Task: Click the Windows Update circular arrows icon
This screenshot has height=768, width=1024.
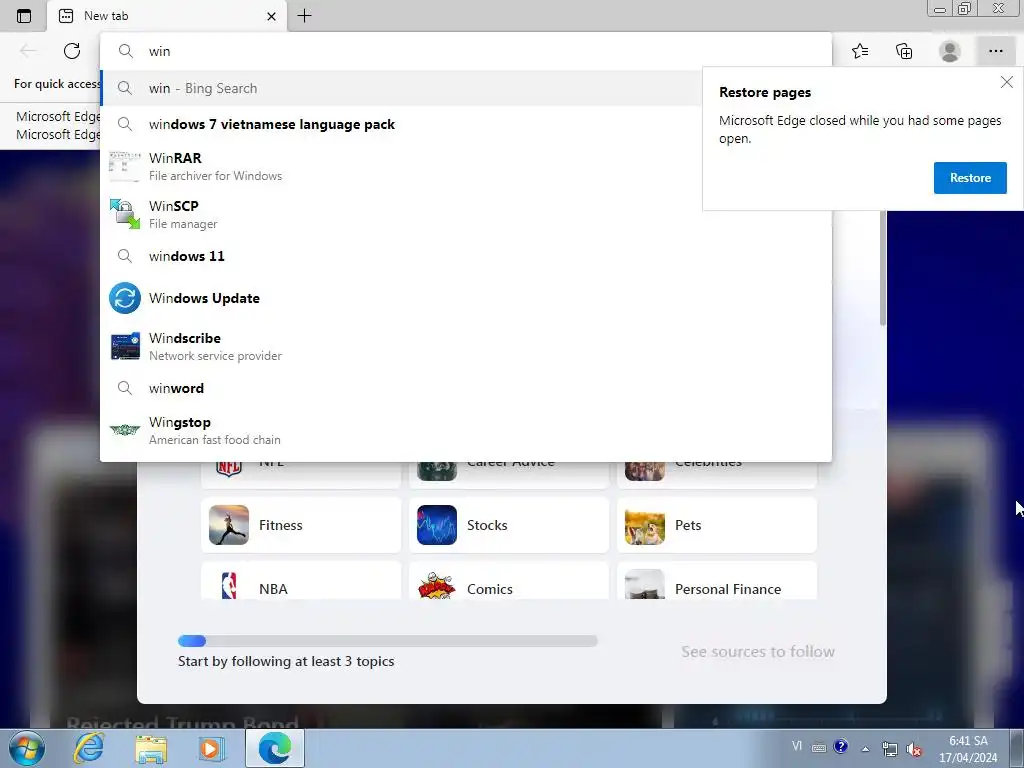Action: (x=125, y=298)
